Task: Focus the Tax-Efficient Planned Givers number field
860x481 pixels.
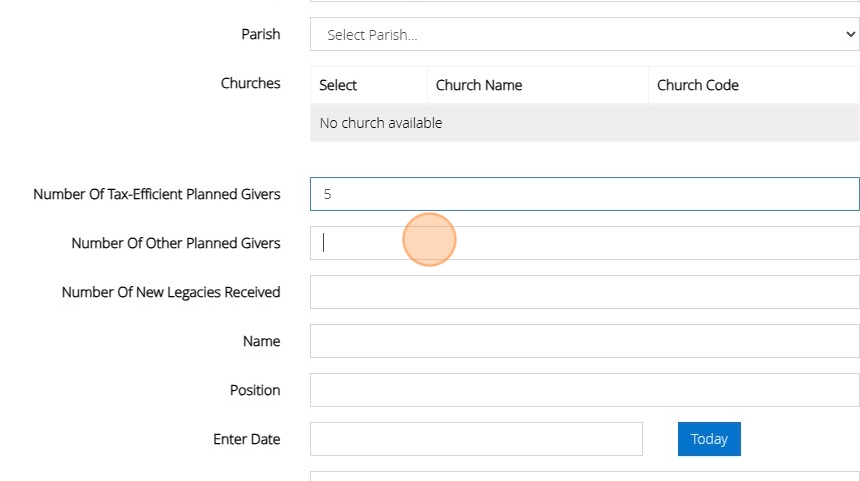Action: pos(584,194)
